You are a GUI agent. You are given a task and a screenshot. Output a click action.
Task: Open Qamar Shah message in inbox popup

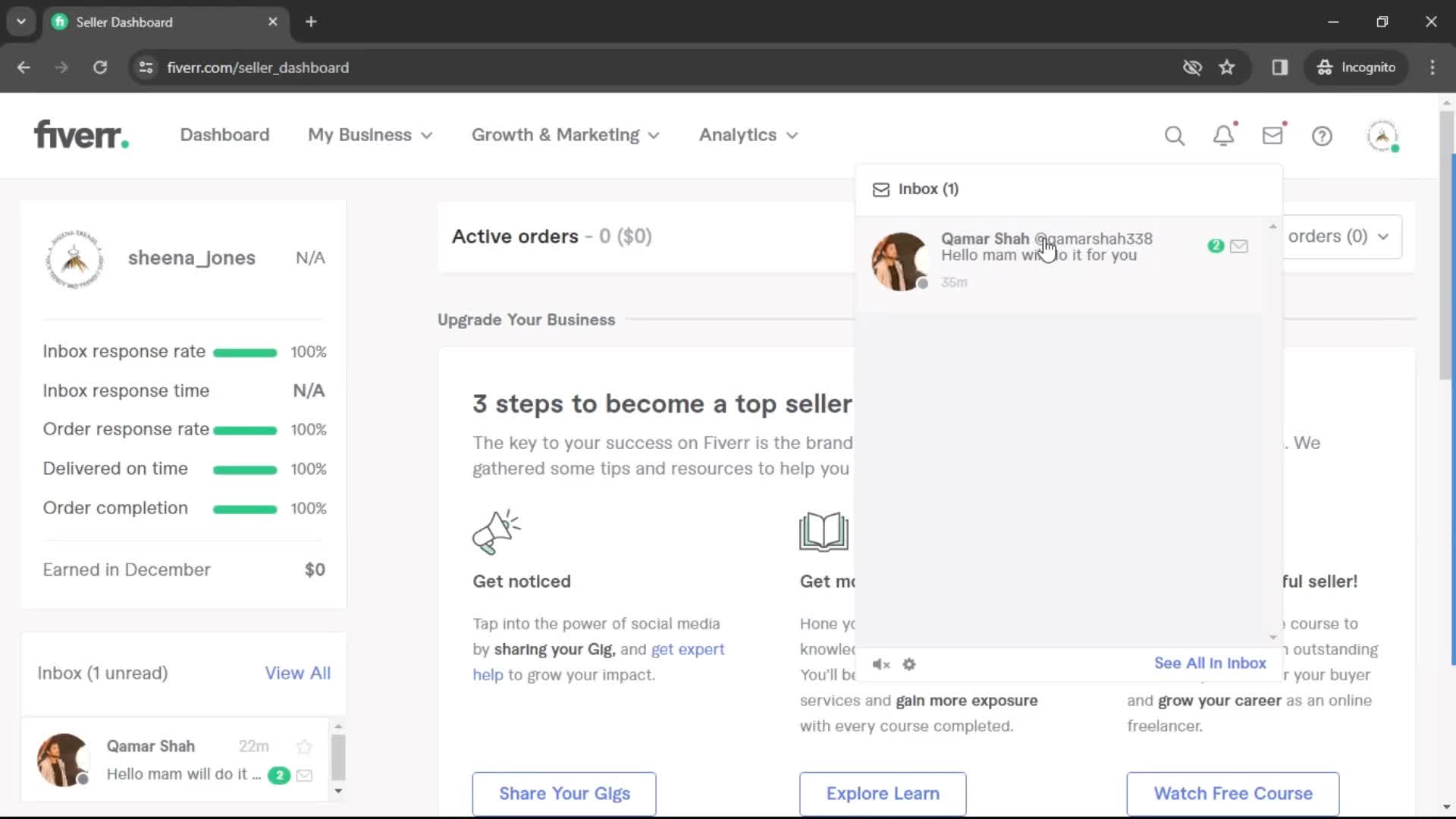[1059, 262]
